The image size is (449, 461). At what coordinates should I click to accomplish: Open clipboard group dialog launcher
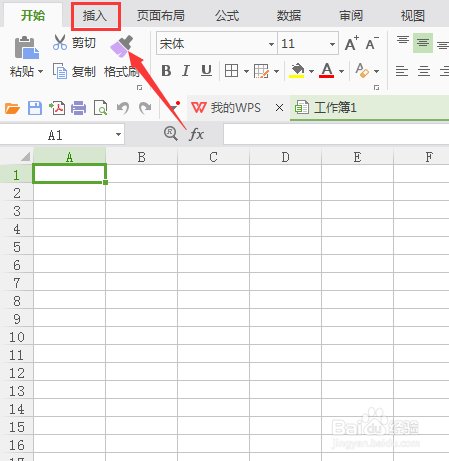tap(139, 88)
